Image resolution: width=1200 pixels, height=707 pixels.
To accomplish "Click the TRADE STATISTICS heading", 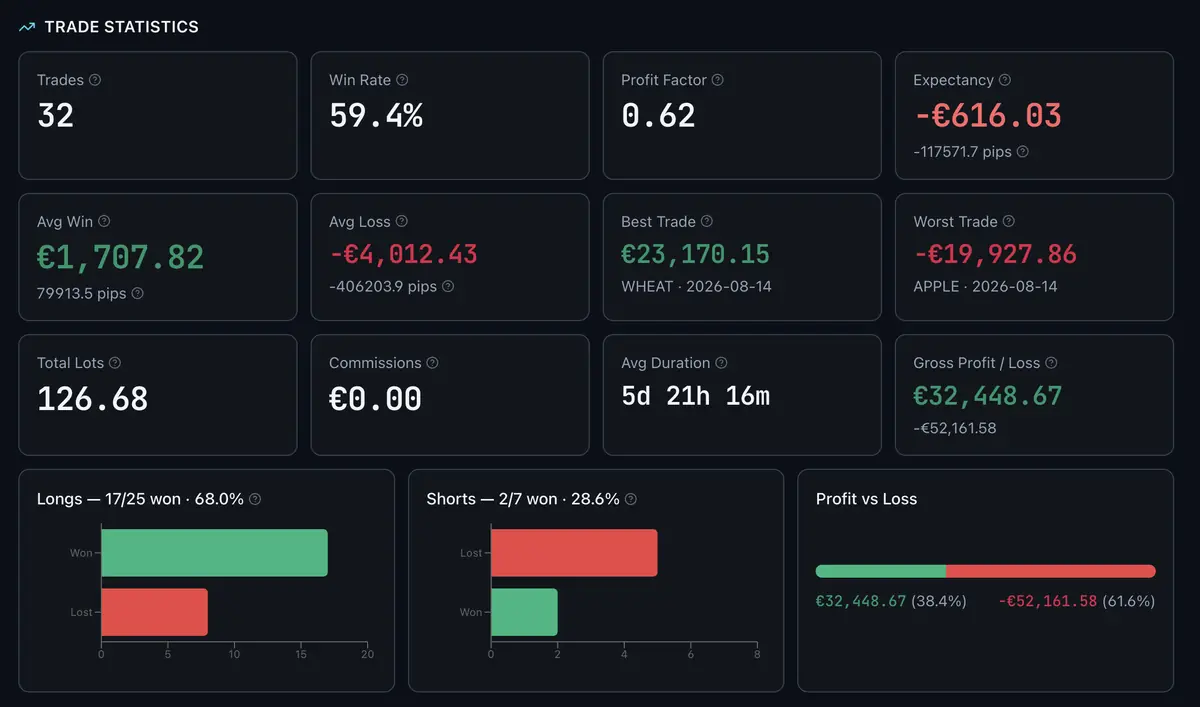I will (122, 27).
